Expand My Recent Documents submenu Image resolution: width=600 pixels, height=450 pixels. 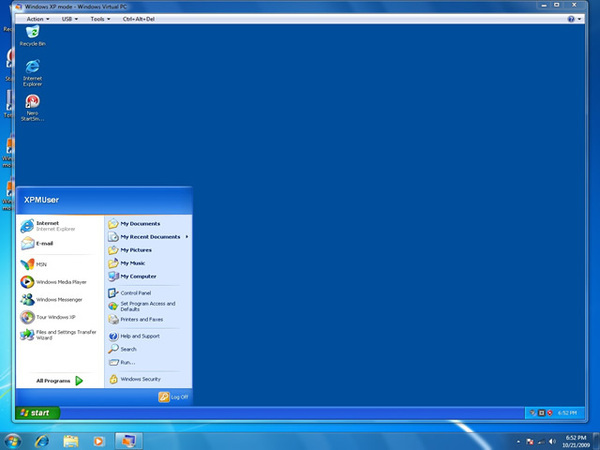[x=148, y=237]
